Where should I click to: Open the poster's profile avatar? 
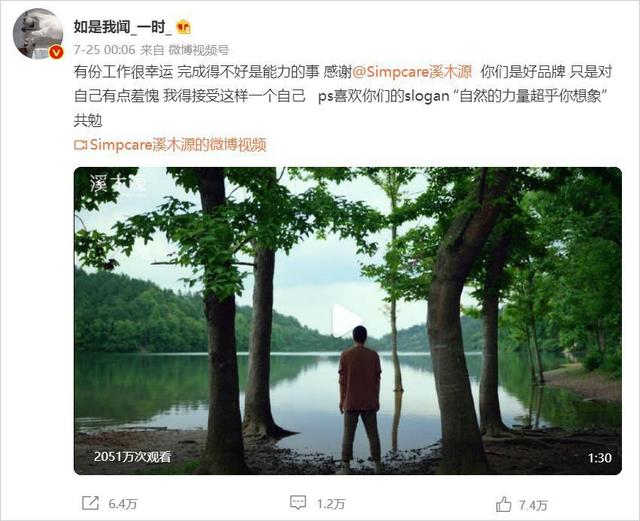(x=38, y=33)
